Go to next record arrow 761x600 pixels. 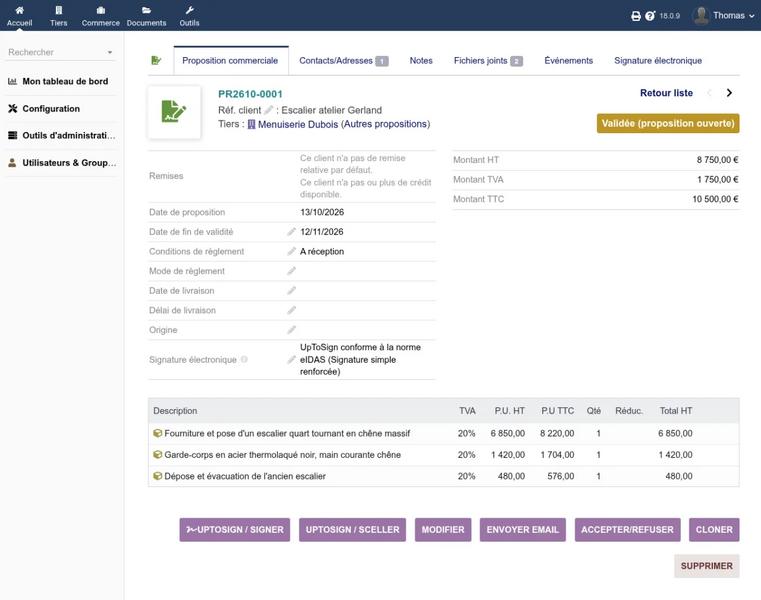pos(729,93)
